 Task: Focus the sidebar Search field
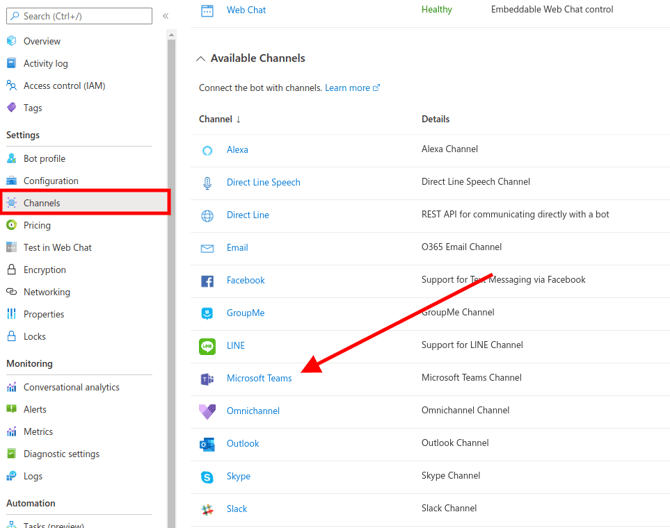tap(84, 16)
